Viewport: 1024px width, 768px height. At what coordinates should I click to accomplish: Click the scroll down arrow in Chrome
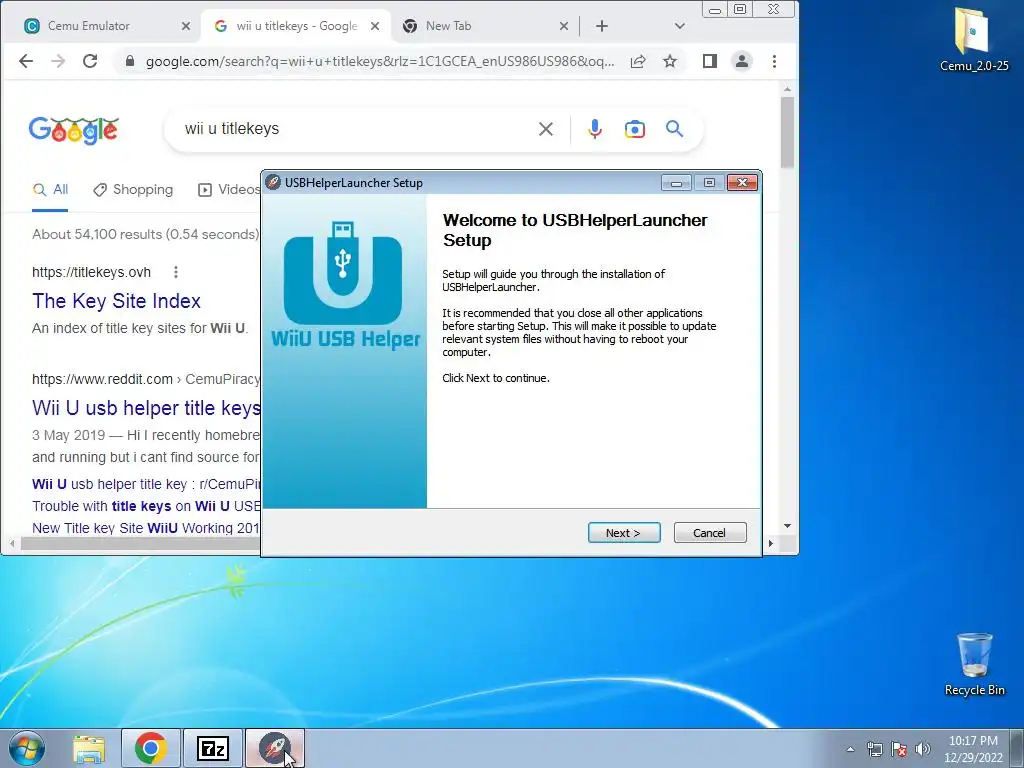pos(787,526)
